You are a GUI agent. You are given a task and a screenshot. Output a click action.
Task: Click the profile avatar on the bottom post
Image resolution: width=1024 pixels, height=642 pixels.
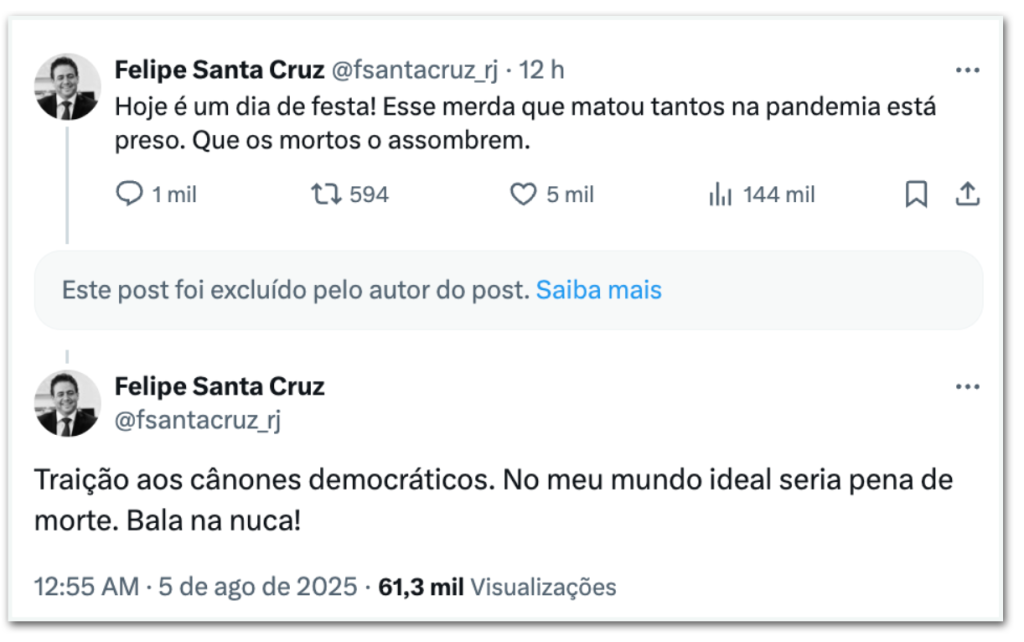pos(68,403)
